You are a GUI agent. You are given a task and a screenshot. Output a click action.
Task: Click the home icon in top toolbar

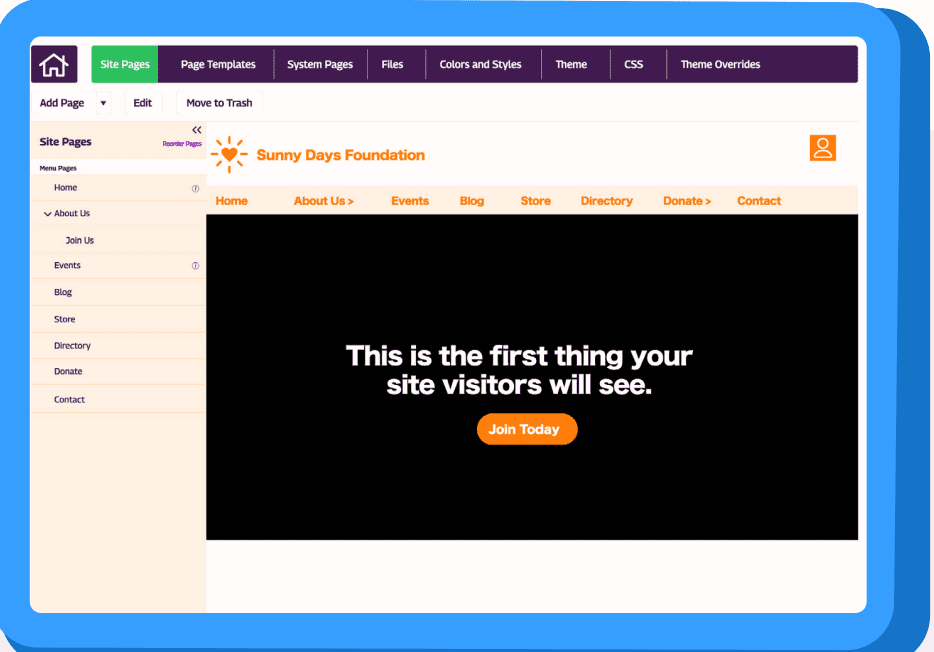click(53, 65)
